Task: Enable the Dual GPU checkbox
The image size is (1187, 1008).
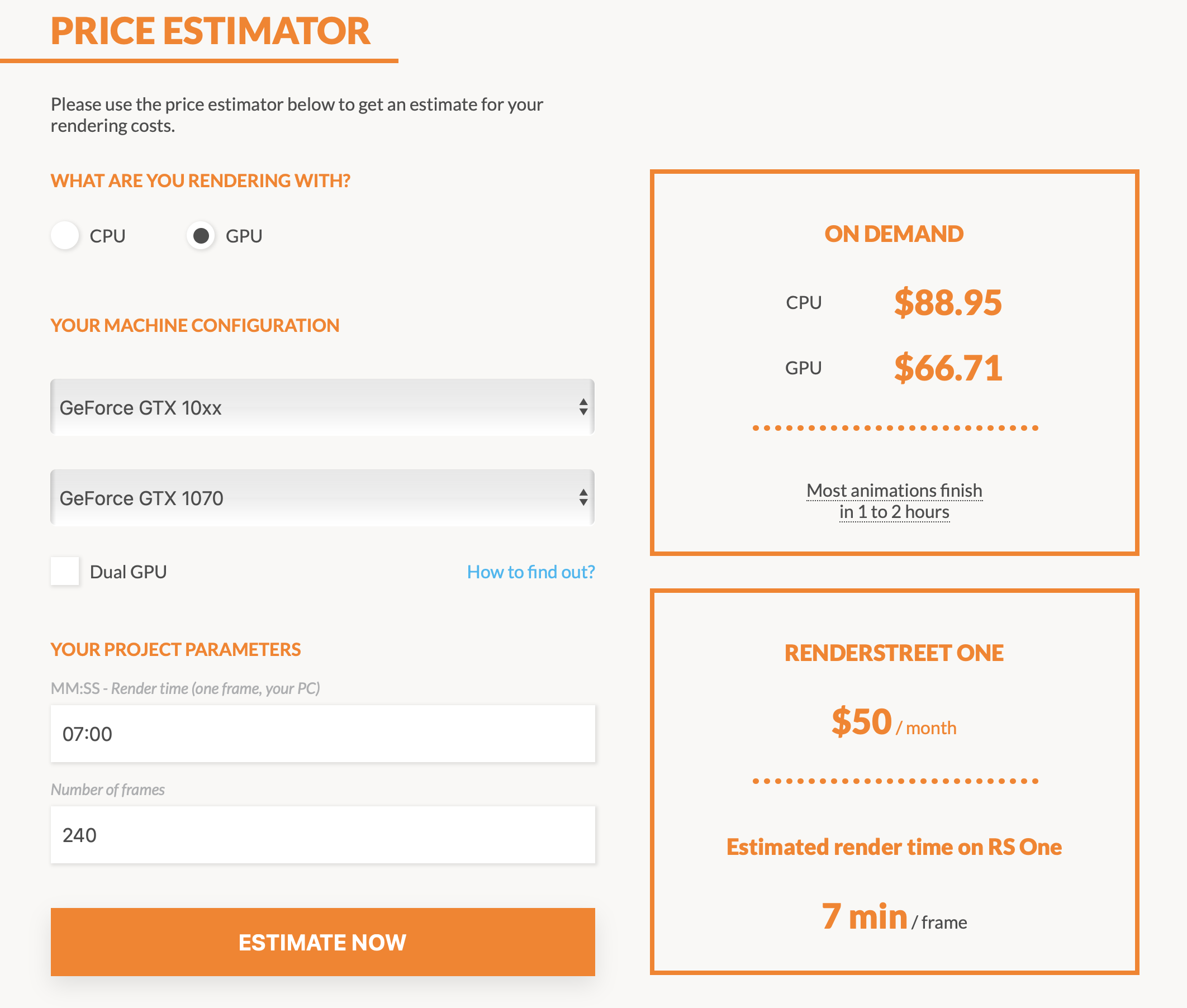Action: click(x=65, y=572)
